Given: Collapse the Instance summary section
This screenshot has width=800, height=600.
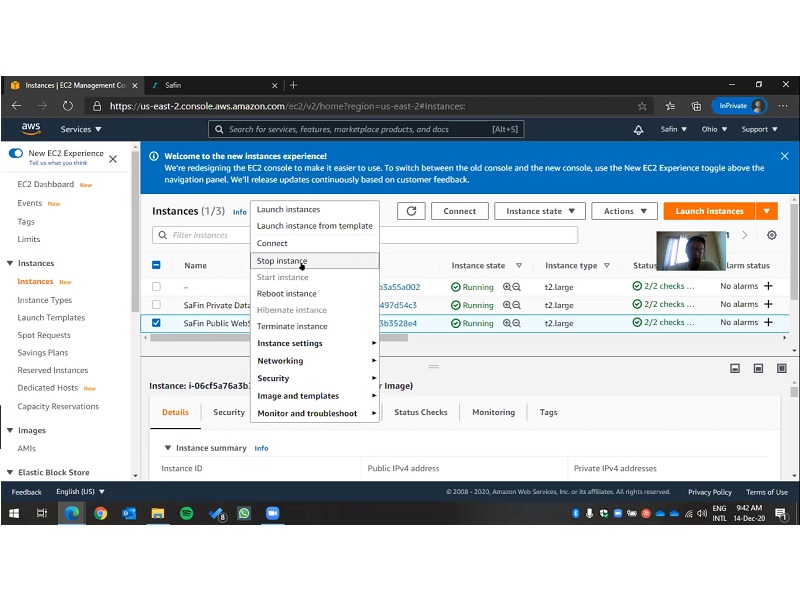Looking at the screenshot, I should coord(167,448).
